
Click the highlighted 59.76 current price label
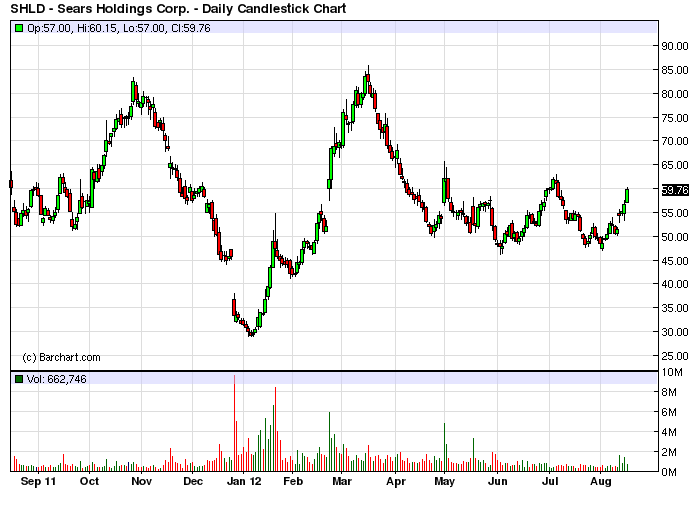point(675,190)
